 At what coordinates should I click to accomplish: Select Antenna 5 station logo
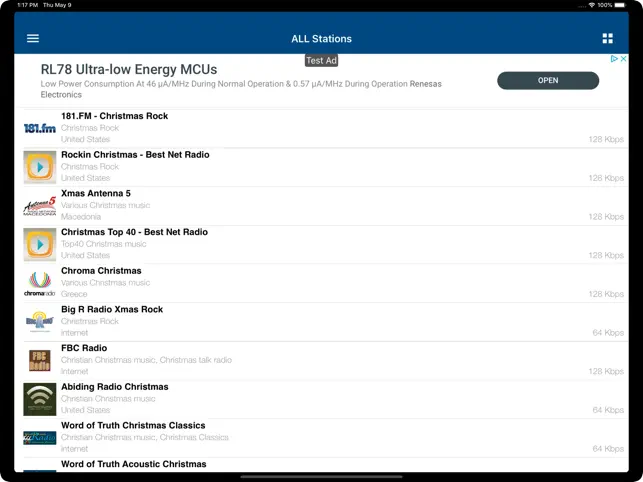pos(39,206)
